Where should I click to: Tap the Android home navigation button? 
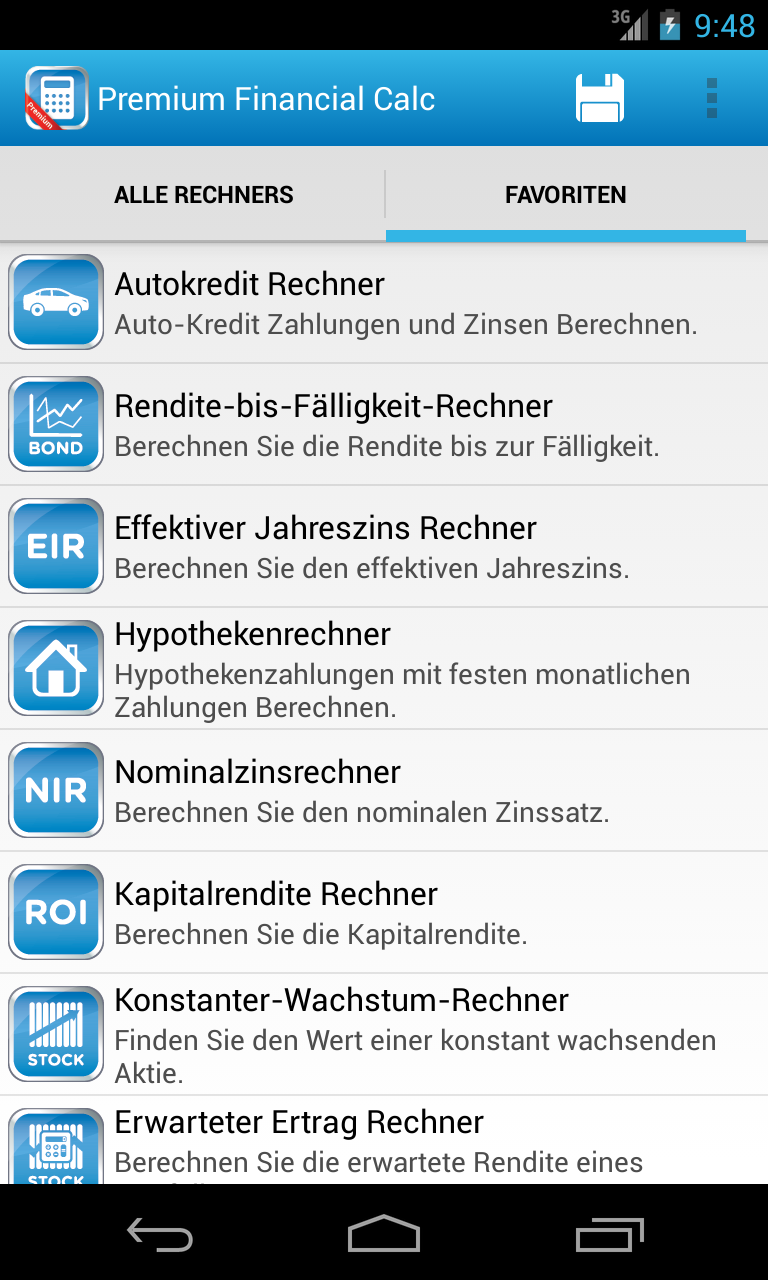point(384,1234)
